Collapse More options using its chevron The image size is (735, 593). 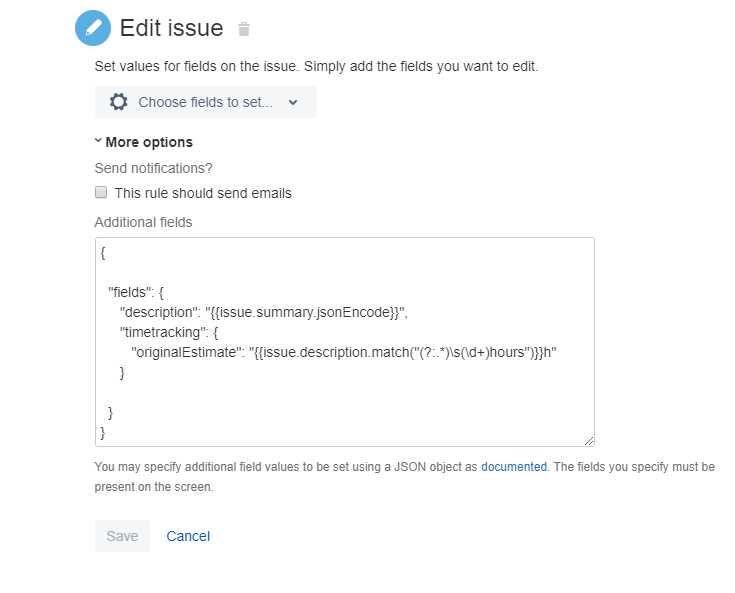click(x=98, y=140)
